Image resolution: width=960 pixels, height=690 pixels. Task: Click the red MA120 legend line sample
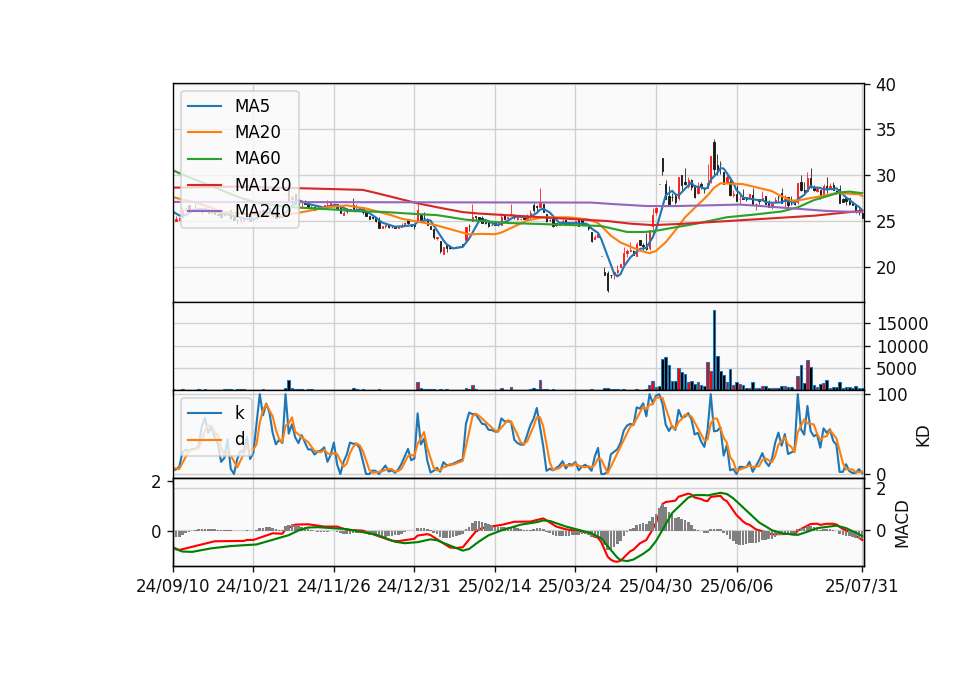204,185
